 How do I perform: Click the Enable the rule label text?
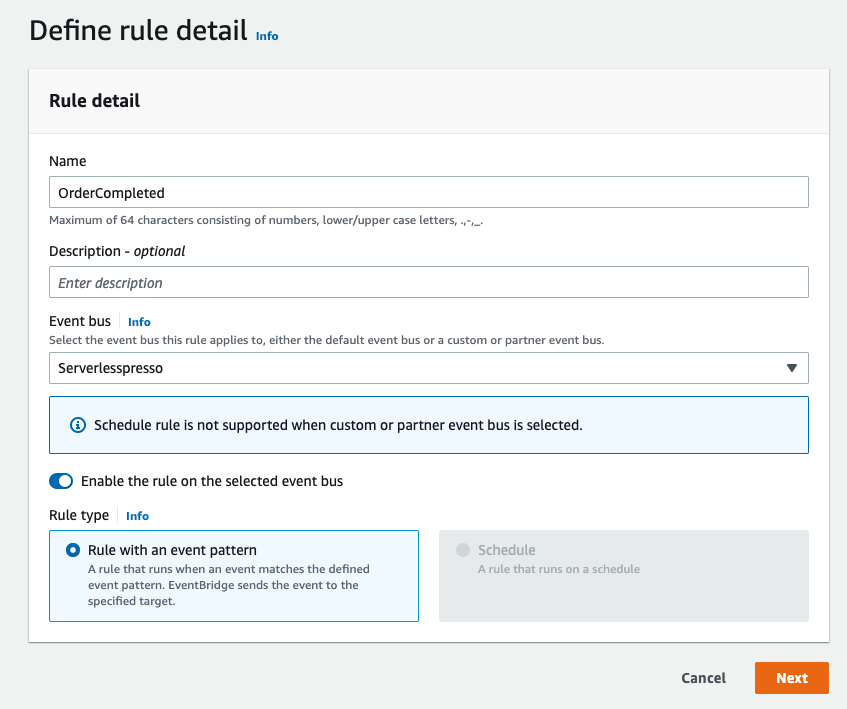pyautogui.click(x=212, y=481)
